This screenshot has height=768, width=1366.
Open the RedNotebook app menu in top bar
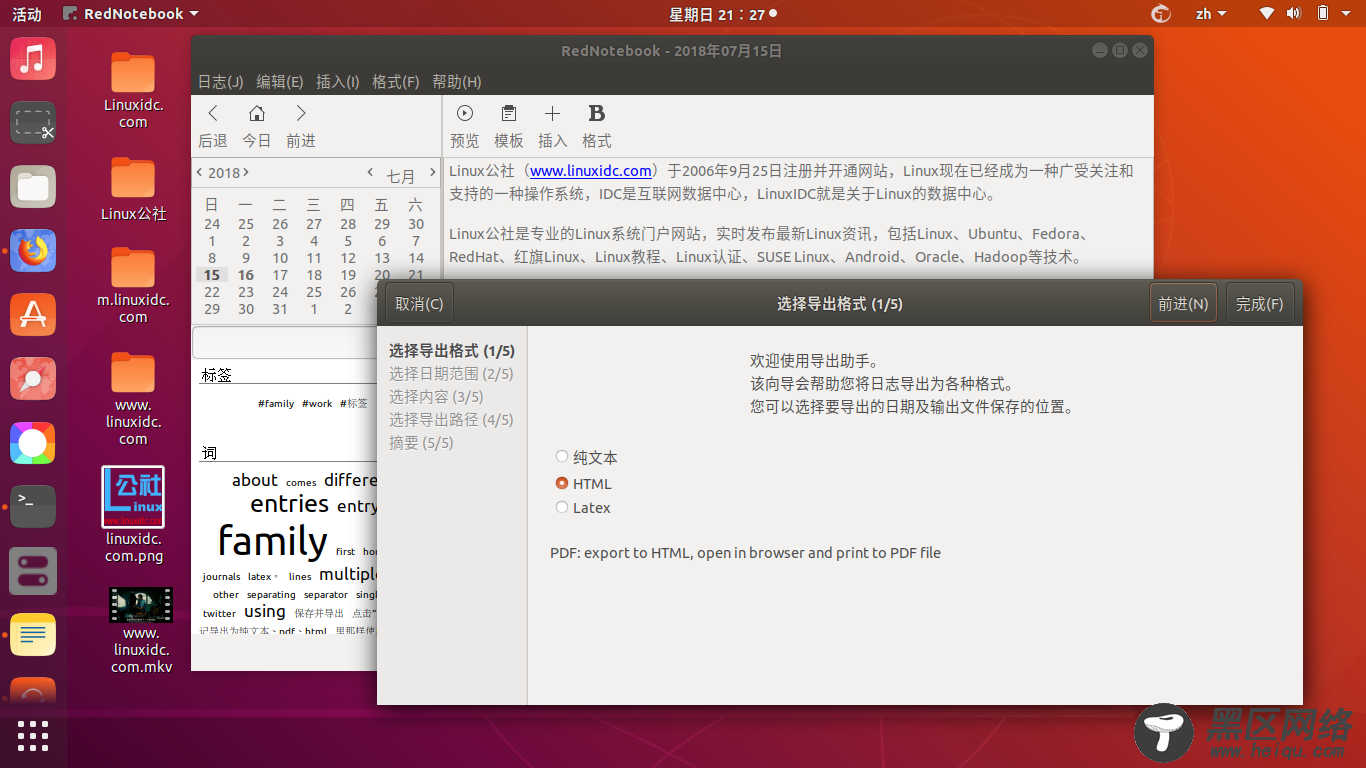(130, 13)
